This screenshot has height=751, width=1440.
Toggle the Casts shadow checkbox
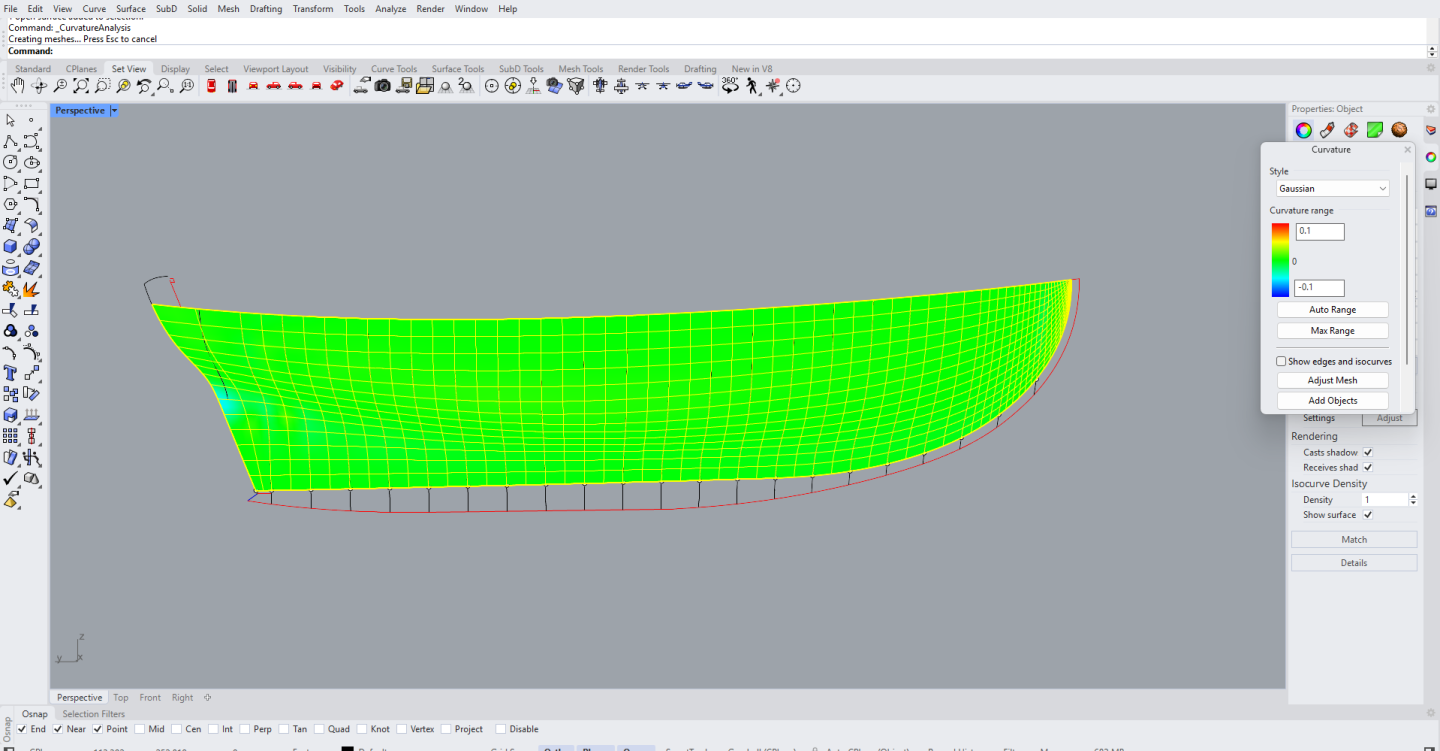pos(1368,453)
